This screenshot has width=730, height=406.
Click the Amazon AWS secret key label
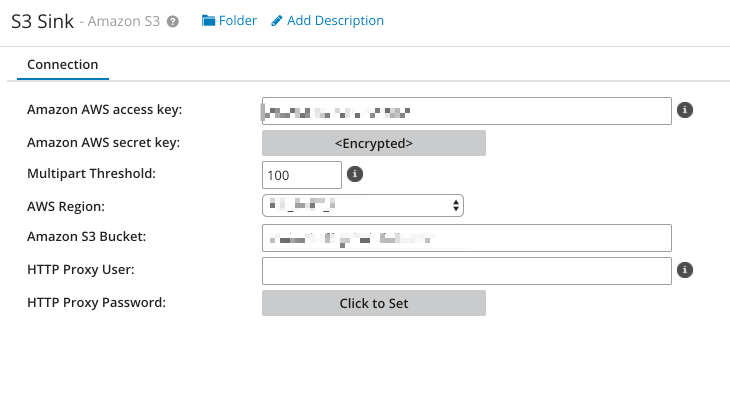(103, 142)
